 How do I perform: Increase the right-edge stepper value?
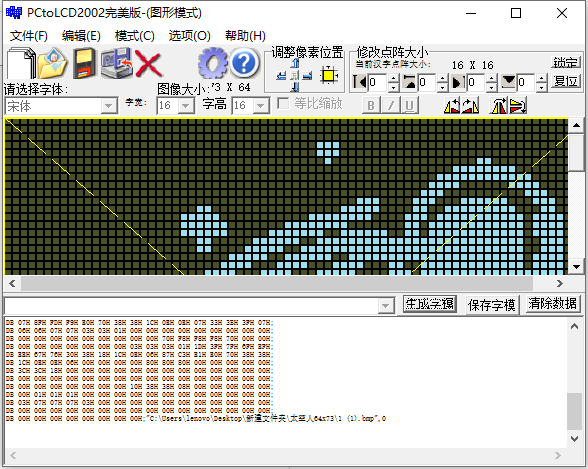tap(492, 78)
